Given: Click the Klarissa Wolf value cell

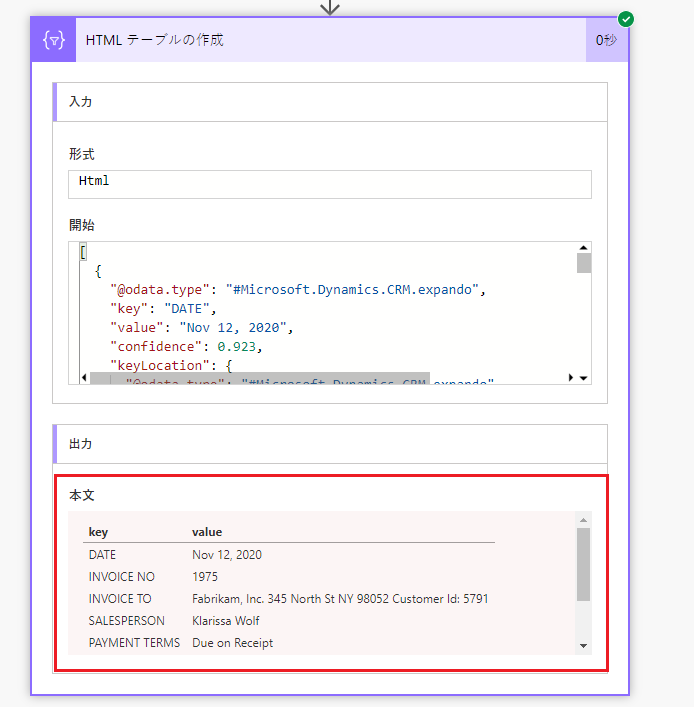Looking at the screenshot, I should 225,621.
